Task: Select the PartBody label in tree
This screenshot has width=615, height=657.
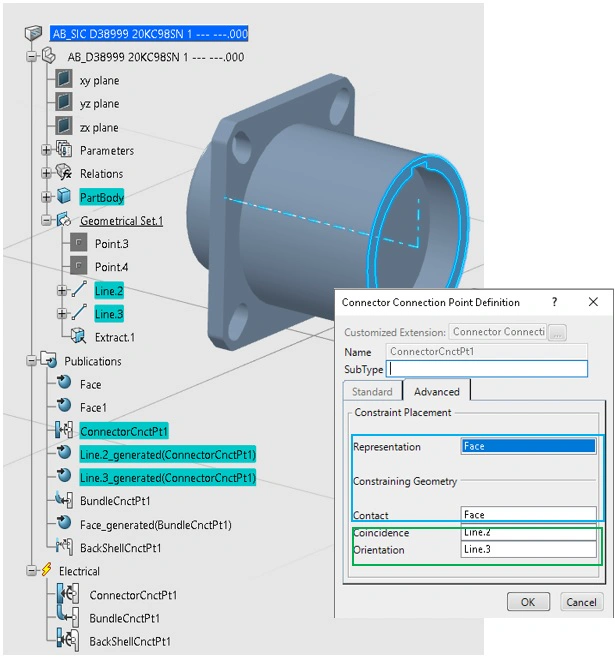Action: [x=102, y=197]
